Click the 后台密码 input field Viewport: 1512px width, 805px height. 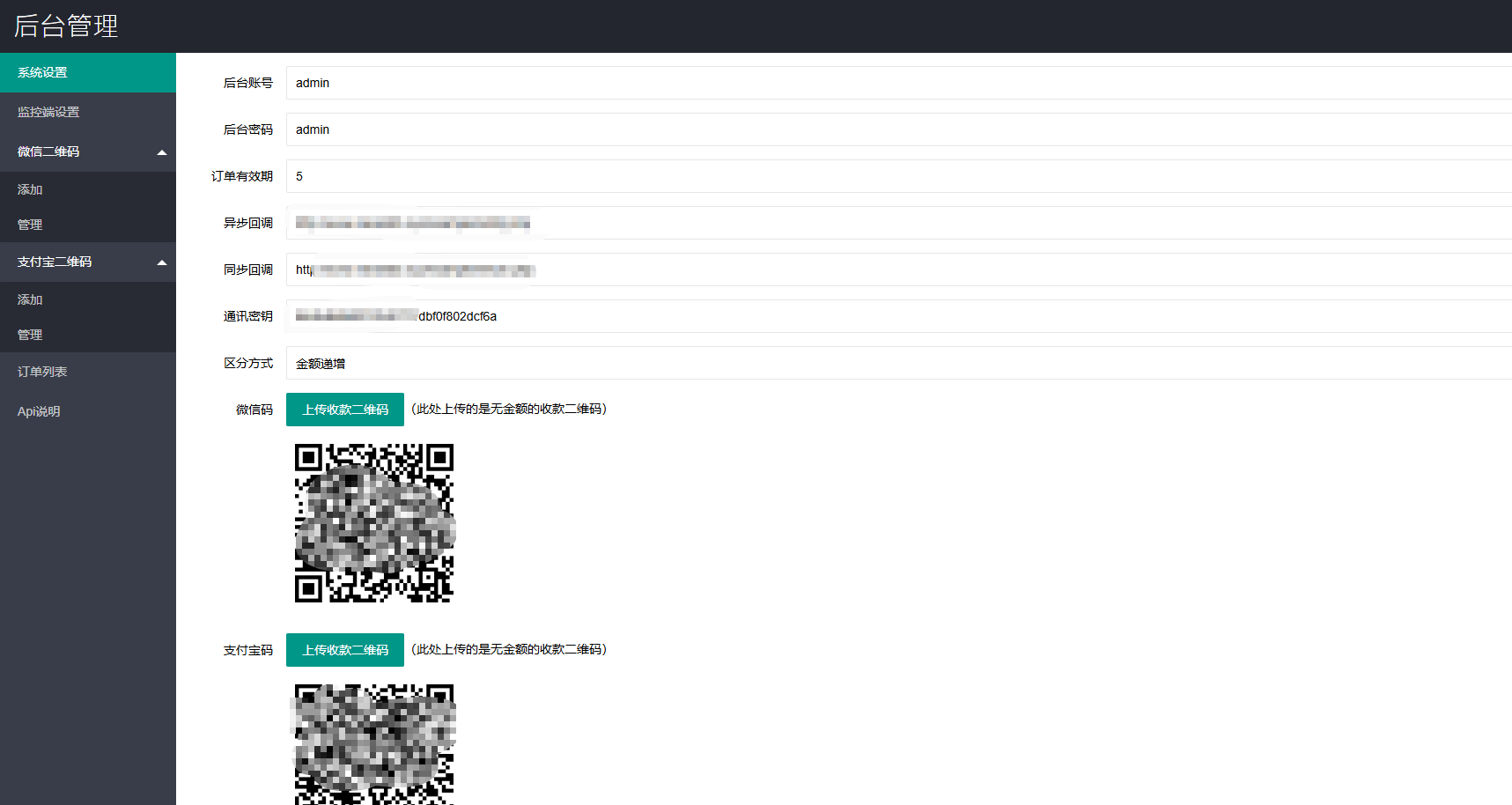tap(899, 129)
